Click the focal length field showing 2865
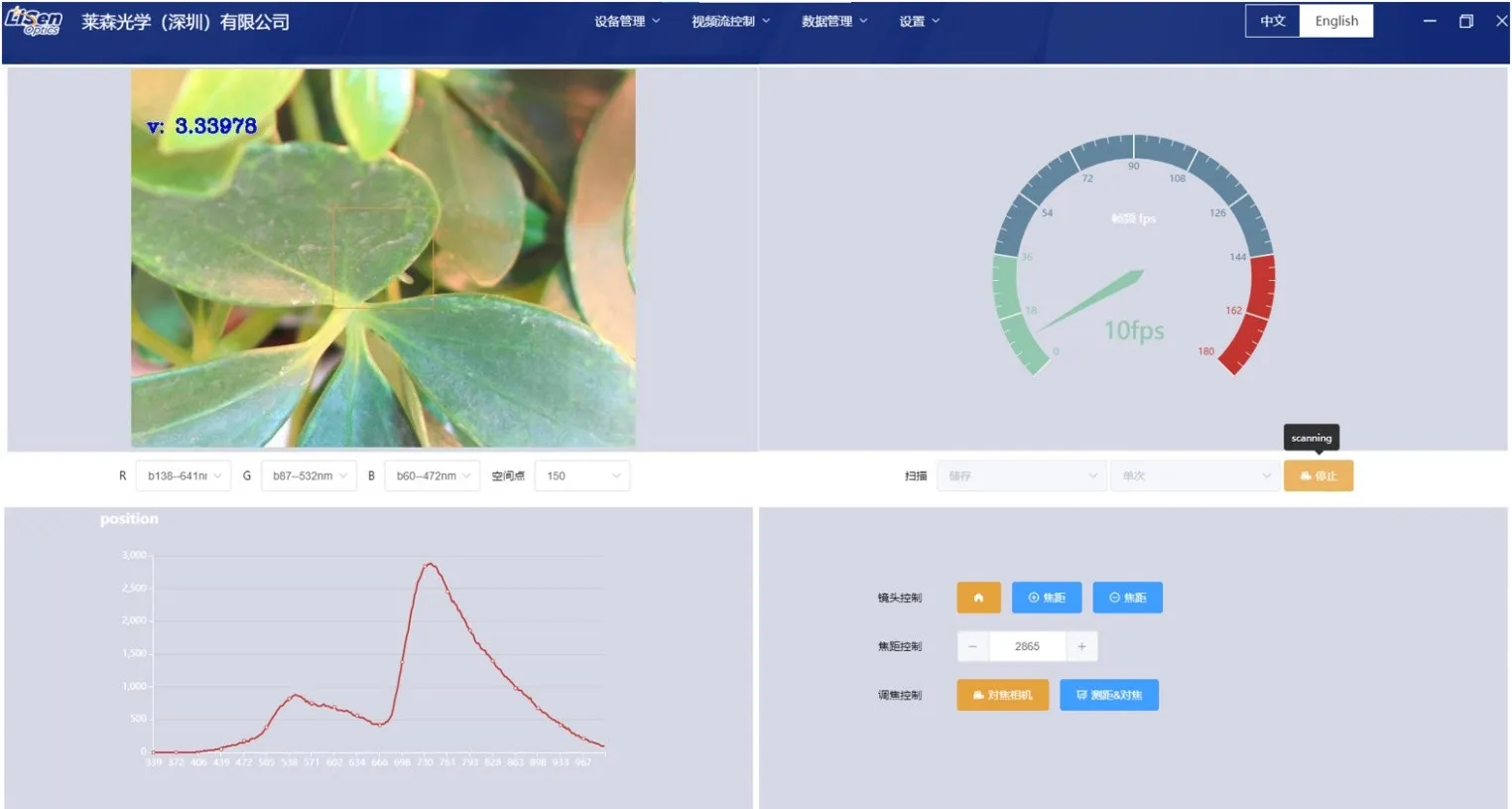Screen dimensions: 1512x809 tap(1027, 646)
